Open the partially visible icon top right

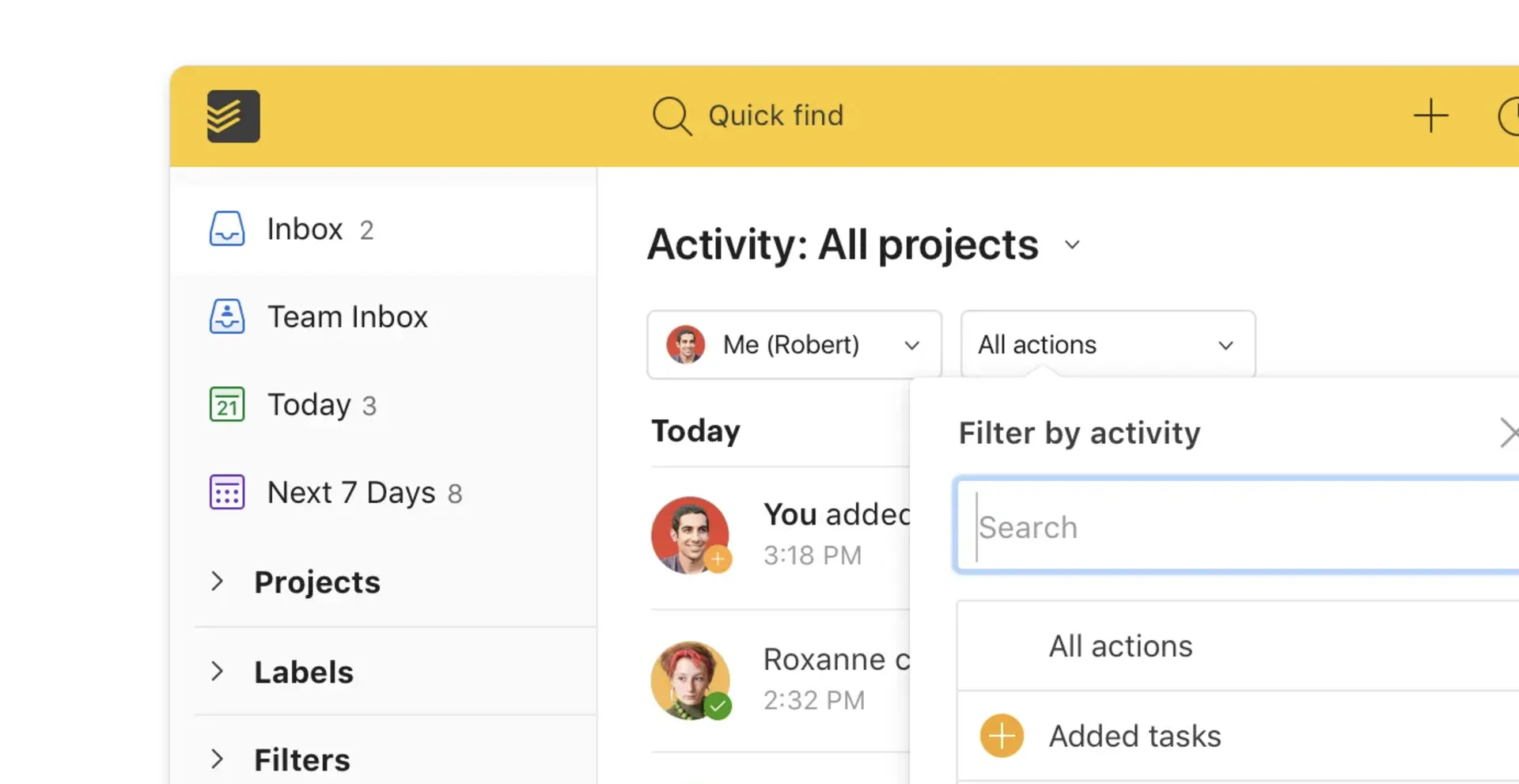click(x=1510, y=116)
